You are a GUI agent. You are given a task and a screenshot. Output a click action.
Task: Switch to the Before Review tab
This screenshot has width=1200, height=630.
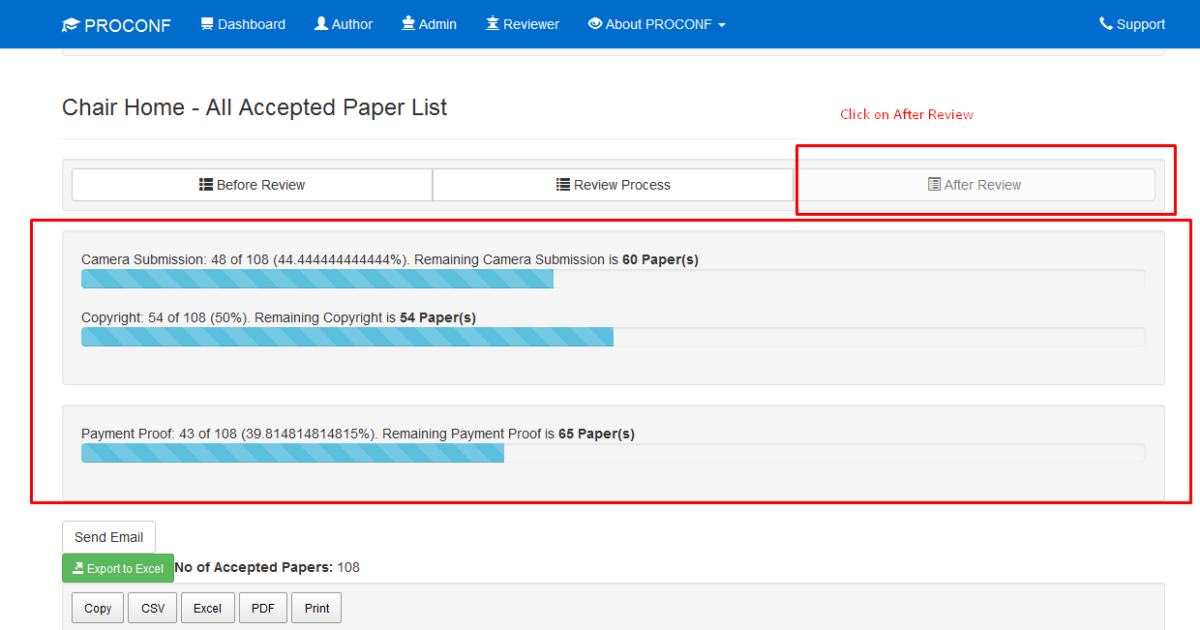coord(251,184)
